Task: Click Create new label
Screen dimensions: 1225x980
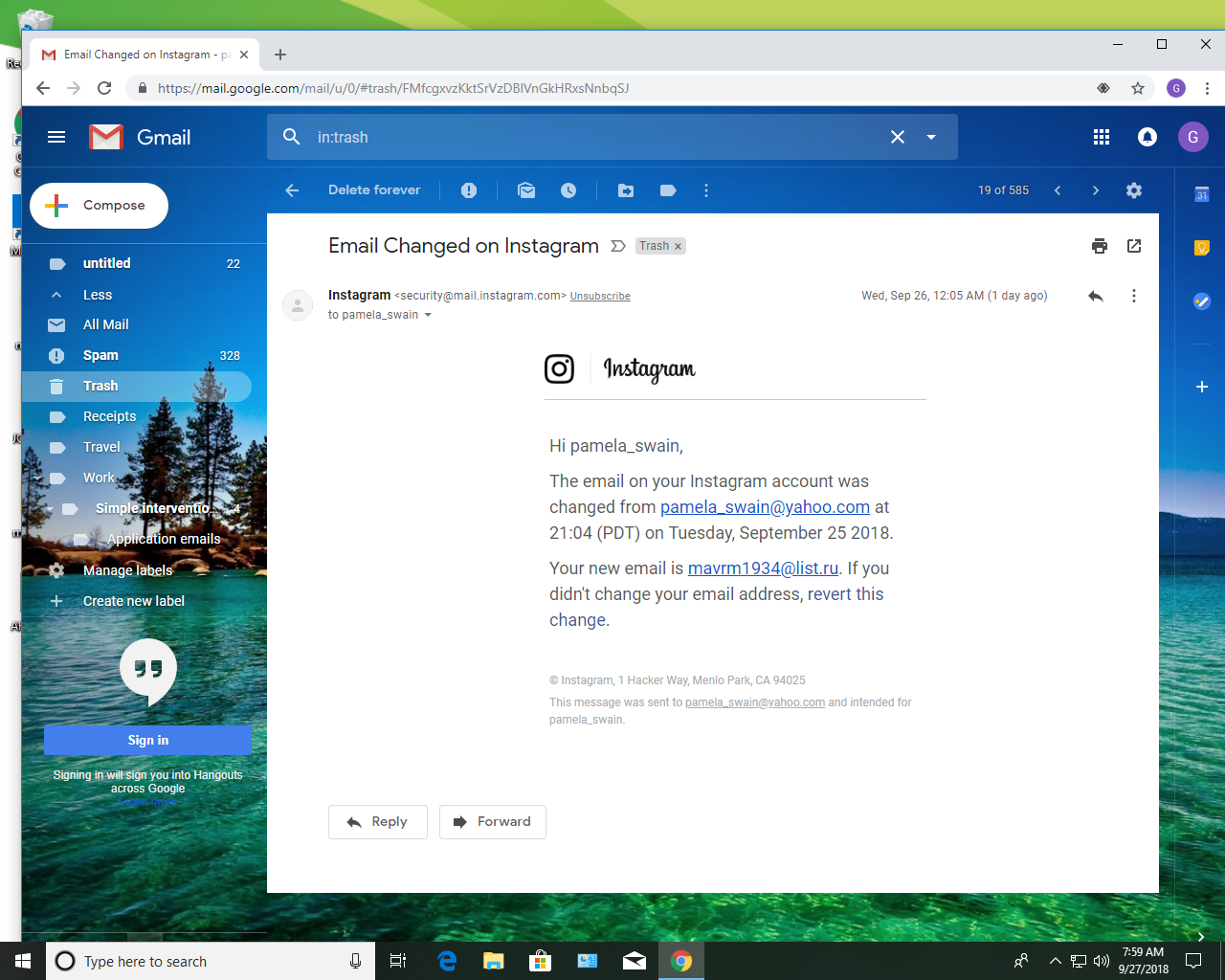Action: coord(134,601)
